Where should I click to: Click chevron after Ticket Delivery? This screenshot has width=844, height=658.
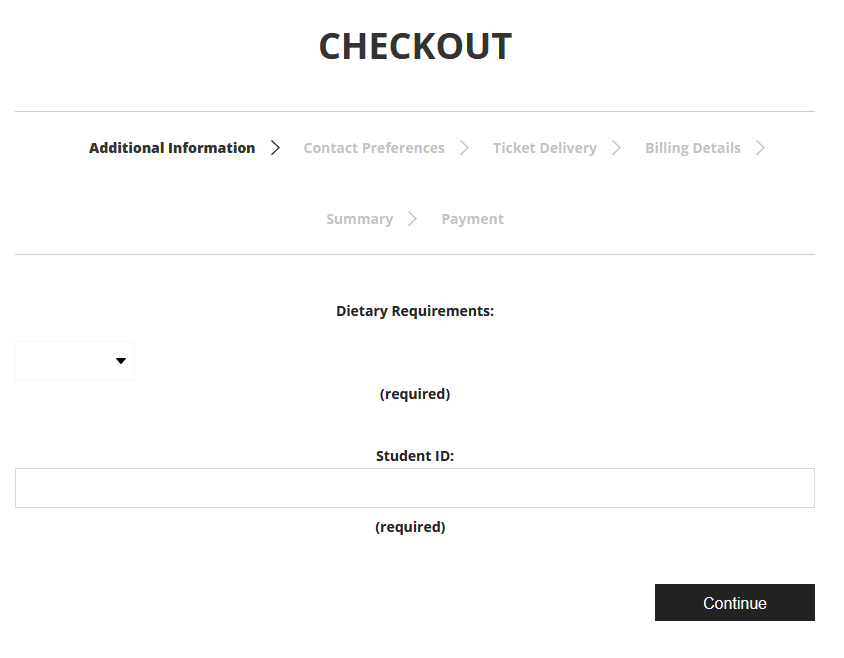pyautogui.click(x=616, y=148)
